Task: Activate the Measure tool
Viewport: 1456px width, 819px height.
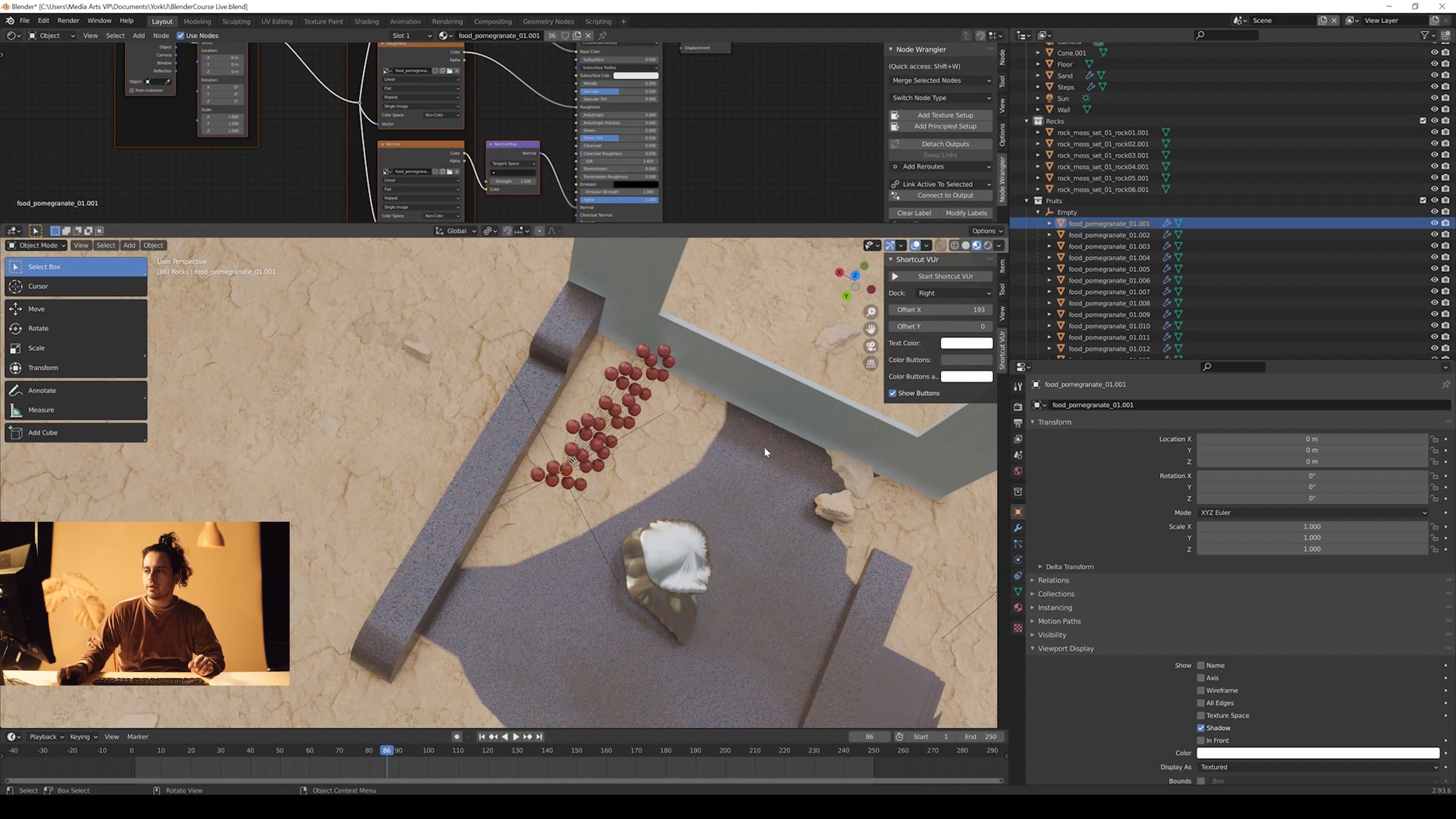Action: click(41, 409)
